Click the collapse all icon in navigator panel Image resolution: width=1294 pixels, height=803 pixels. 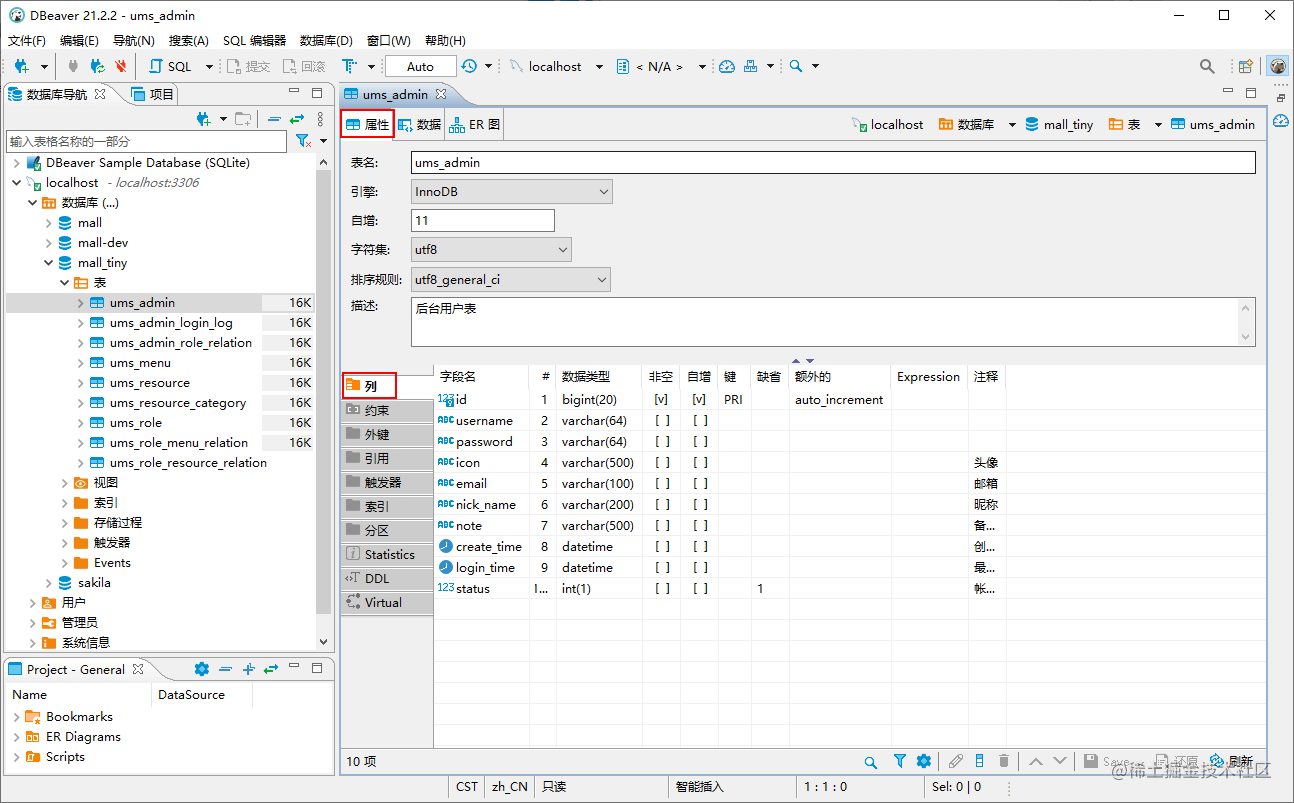click(274, 119)
